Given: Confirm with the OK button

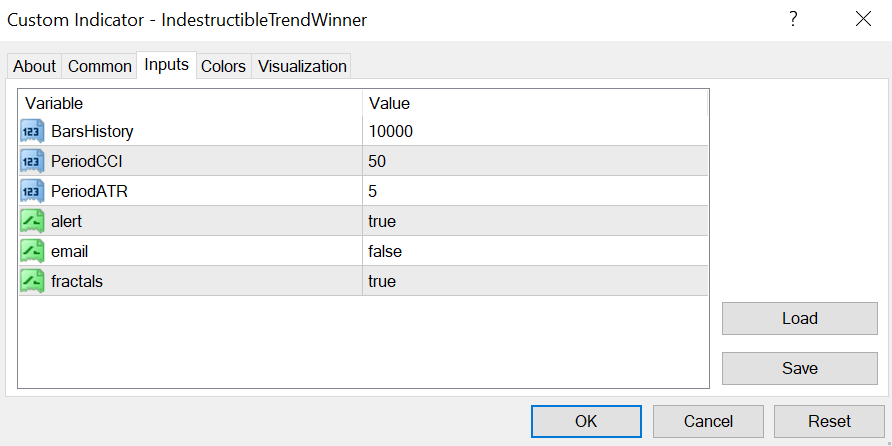Looking at the screenshot, I should tap(586, 421).
